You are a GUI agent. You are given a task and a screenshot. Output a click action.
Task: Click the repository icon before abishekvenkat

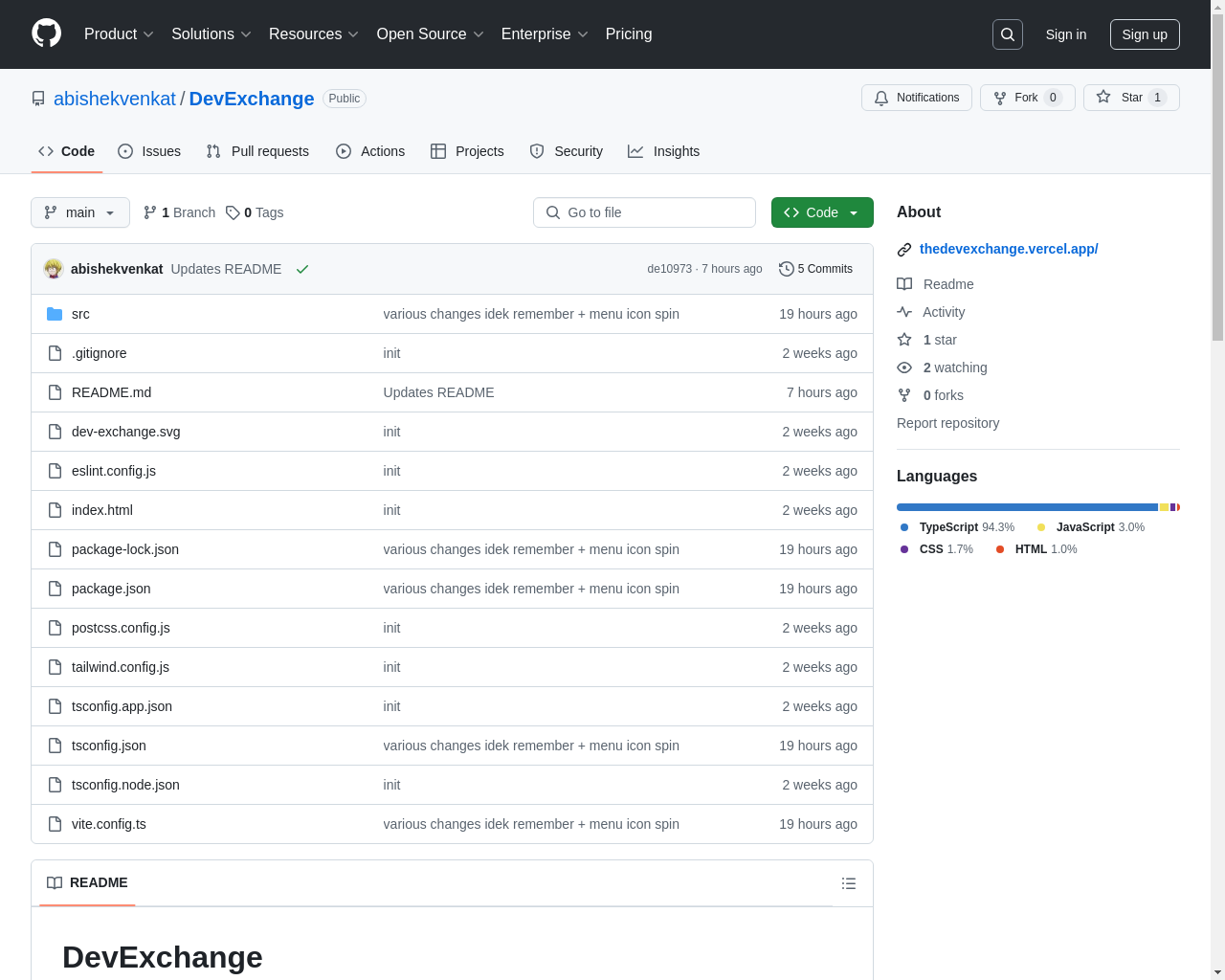pos(38,99)
